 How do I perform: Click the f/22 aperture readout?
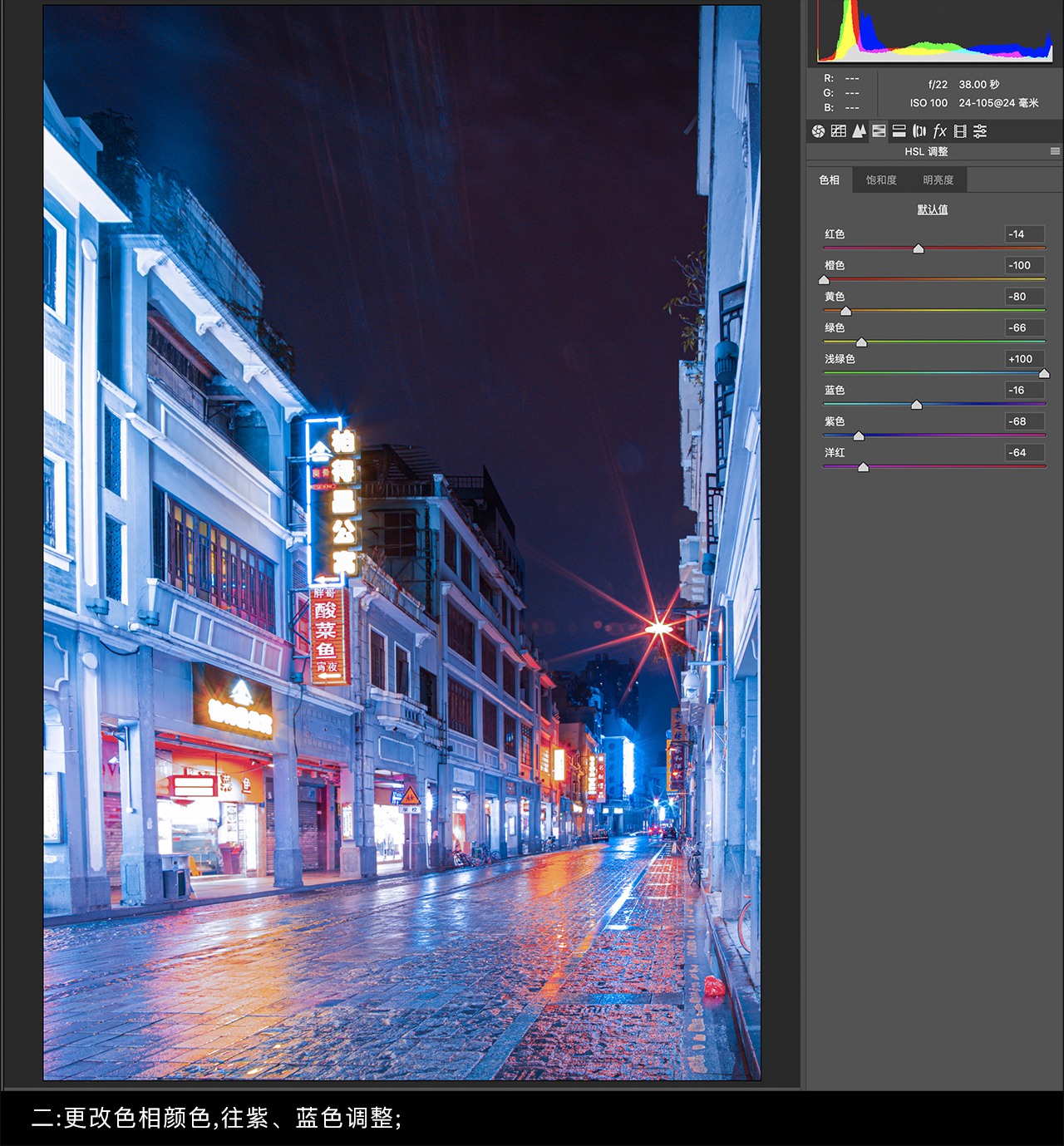tap(938, 85)
